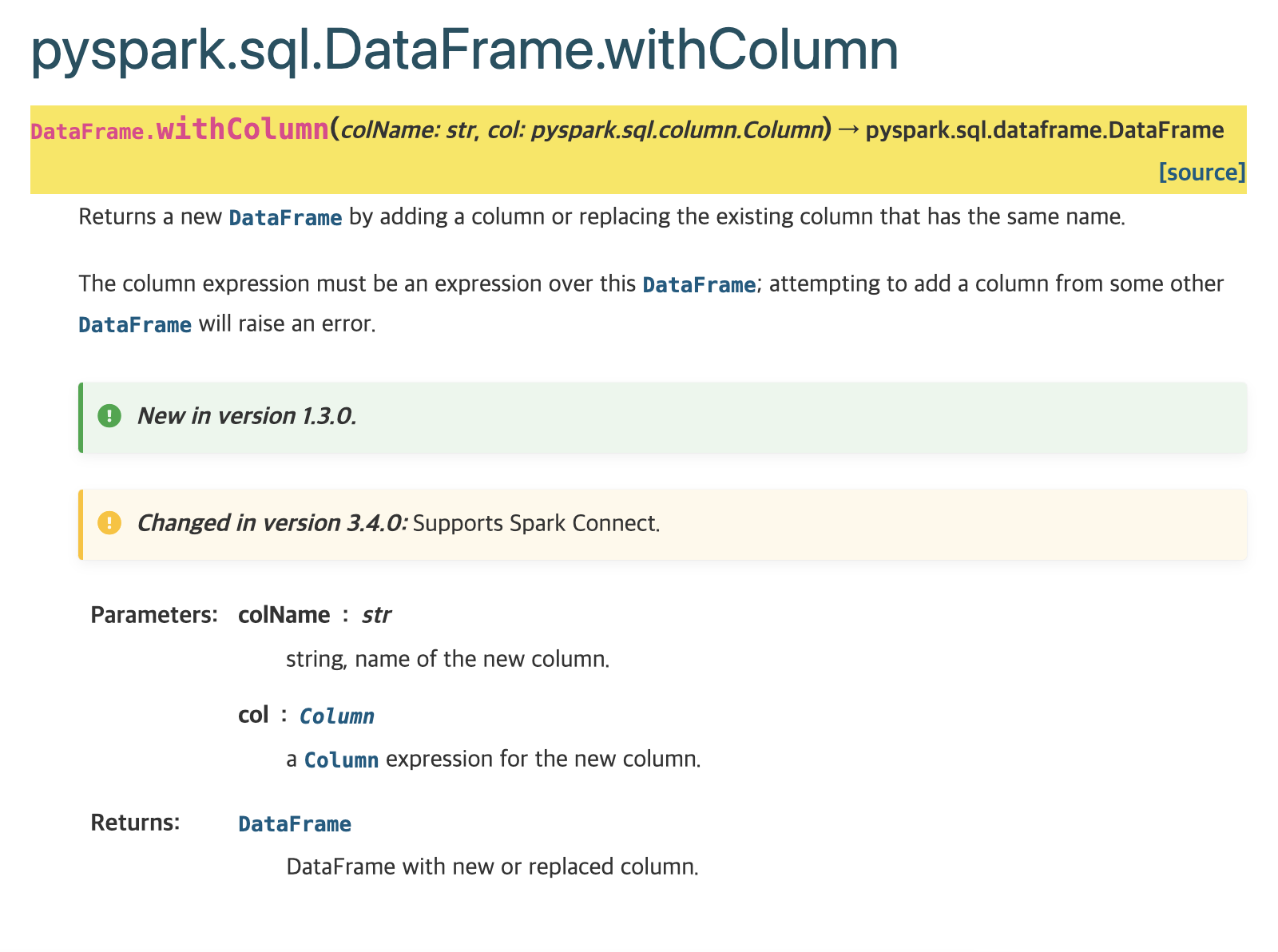The image size is (1278, 952).
Task: Open DataFrame link after "expression over this"
Action: [x=699, y=284]
